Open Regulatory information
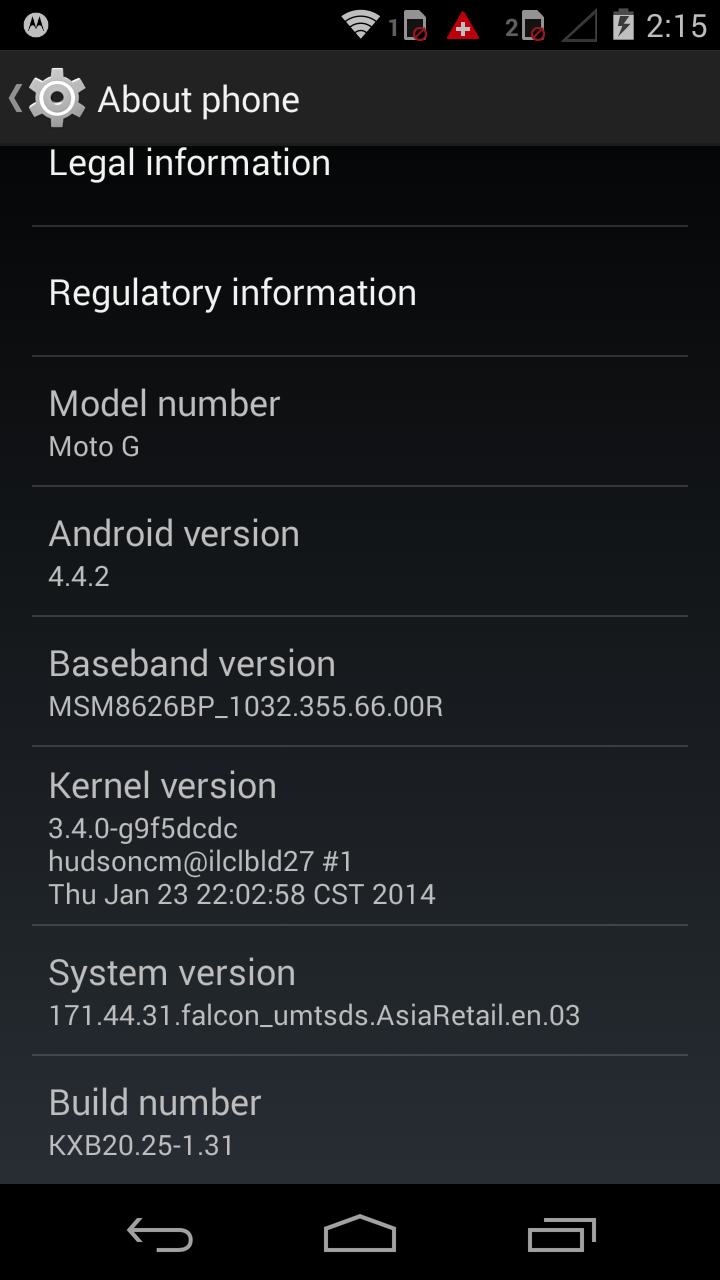The height and width of the screenshot is (1280, 720). point(360,292)
